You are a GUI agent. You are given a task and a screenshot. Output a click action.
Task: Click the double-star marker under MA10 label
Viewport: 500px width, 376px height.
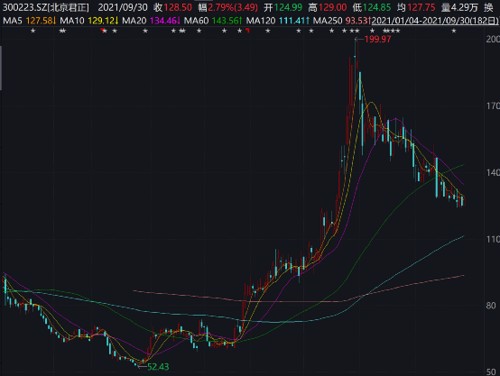tap(62, 31)
